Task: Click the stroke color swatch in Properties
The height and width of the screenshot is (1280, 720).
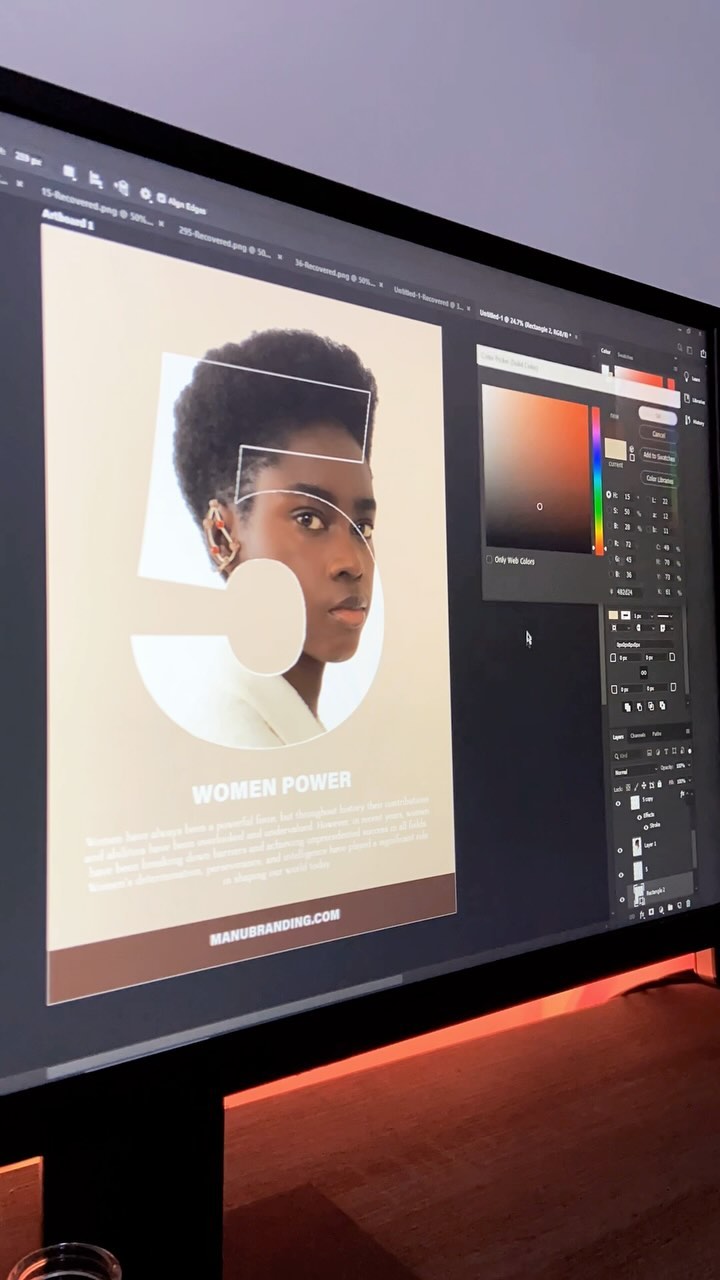Action: coord(626,615)
